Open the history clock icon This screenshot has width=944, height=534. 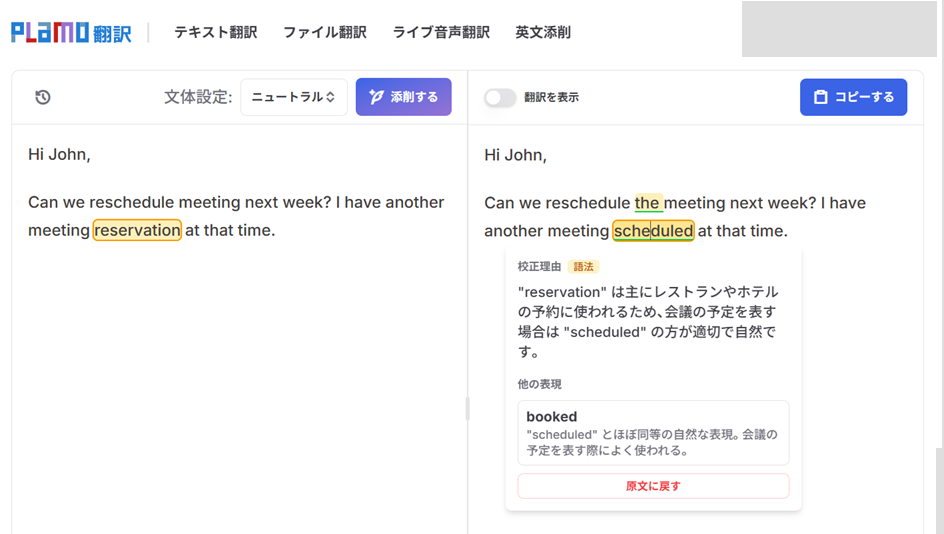coord(43,97)
